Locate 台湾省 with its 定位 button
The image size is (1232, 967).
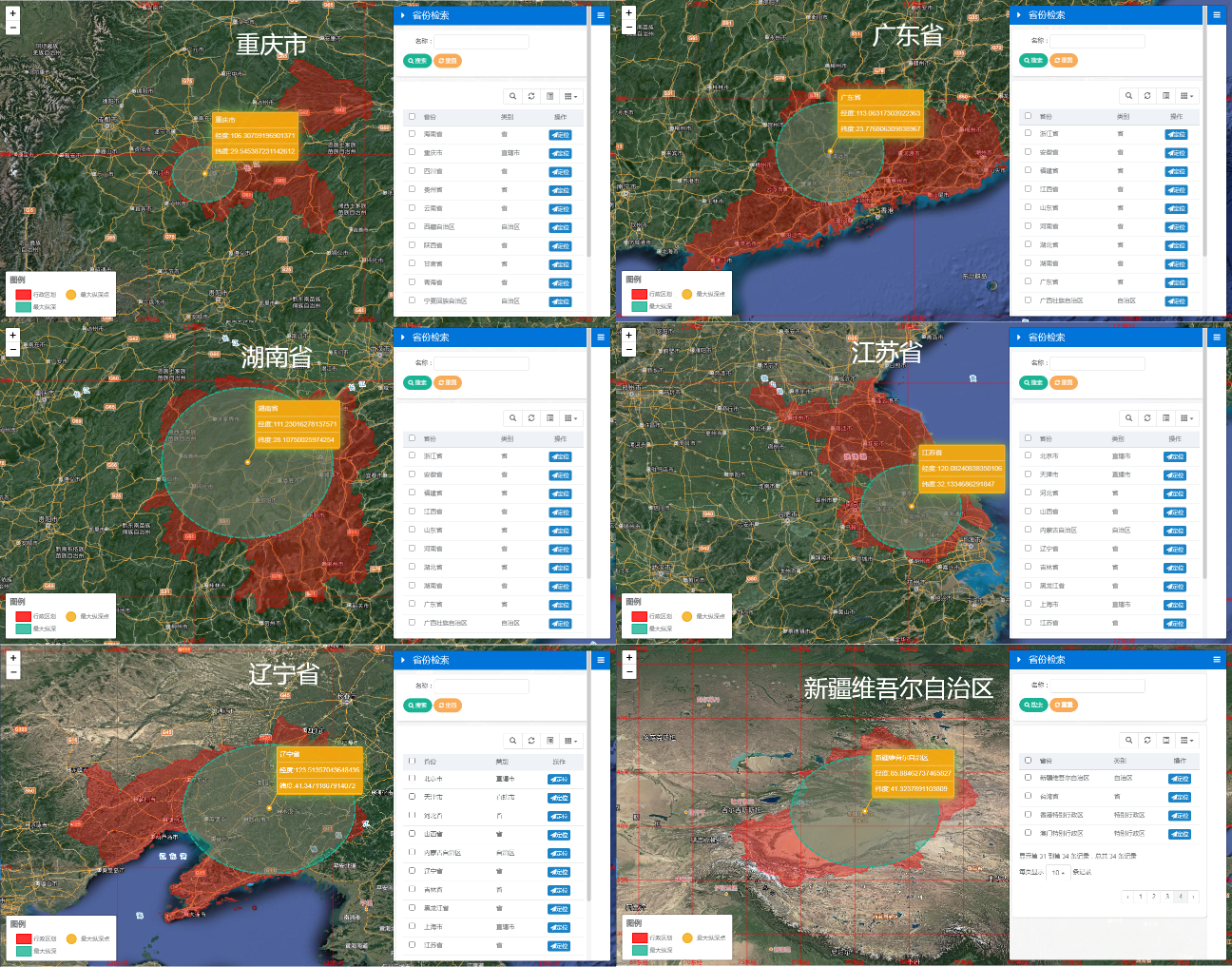coord(1179,797)
